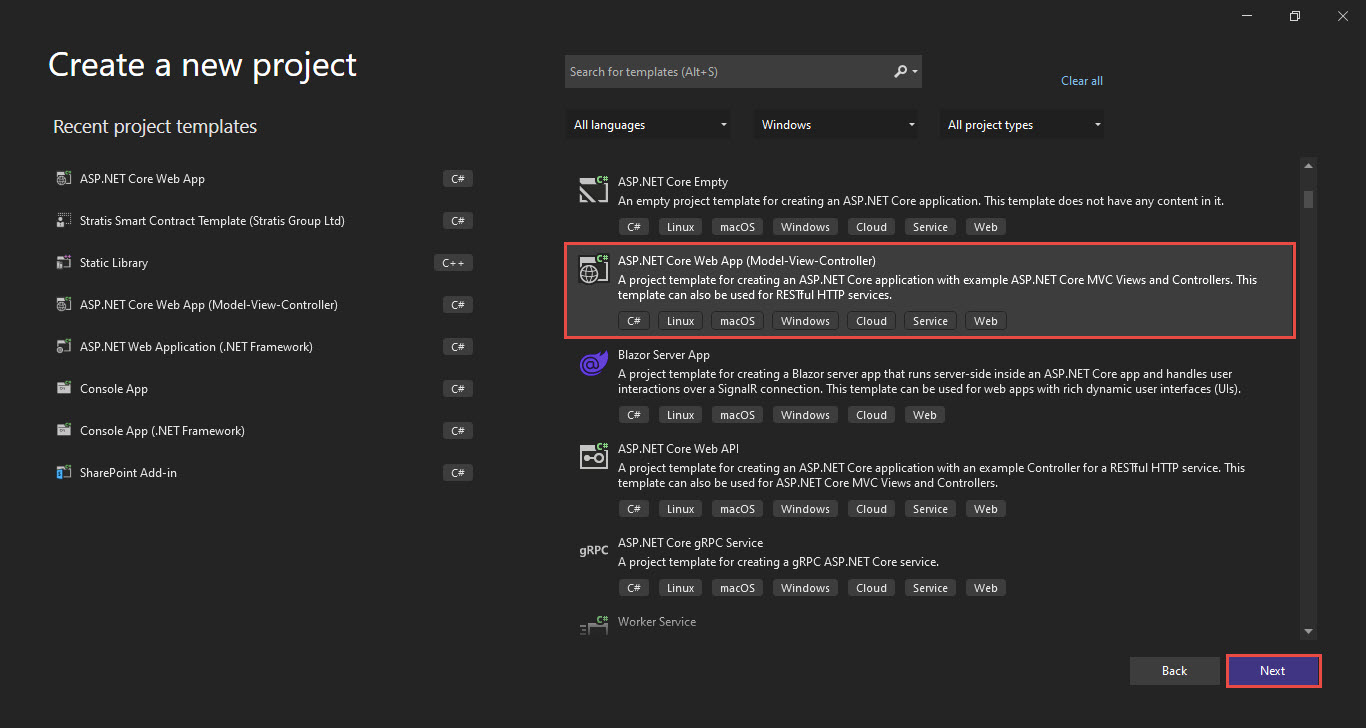Click the template list scrollbar down arrow
Viewport: 1366px width, 728px height.
tap(1308, 631)
